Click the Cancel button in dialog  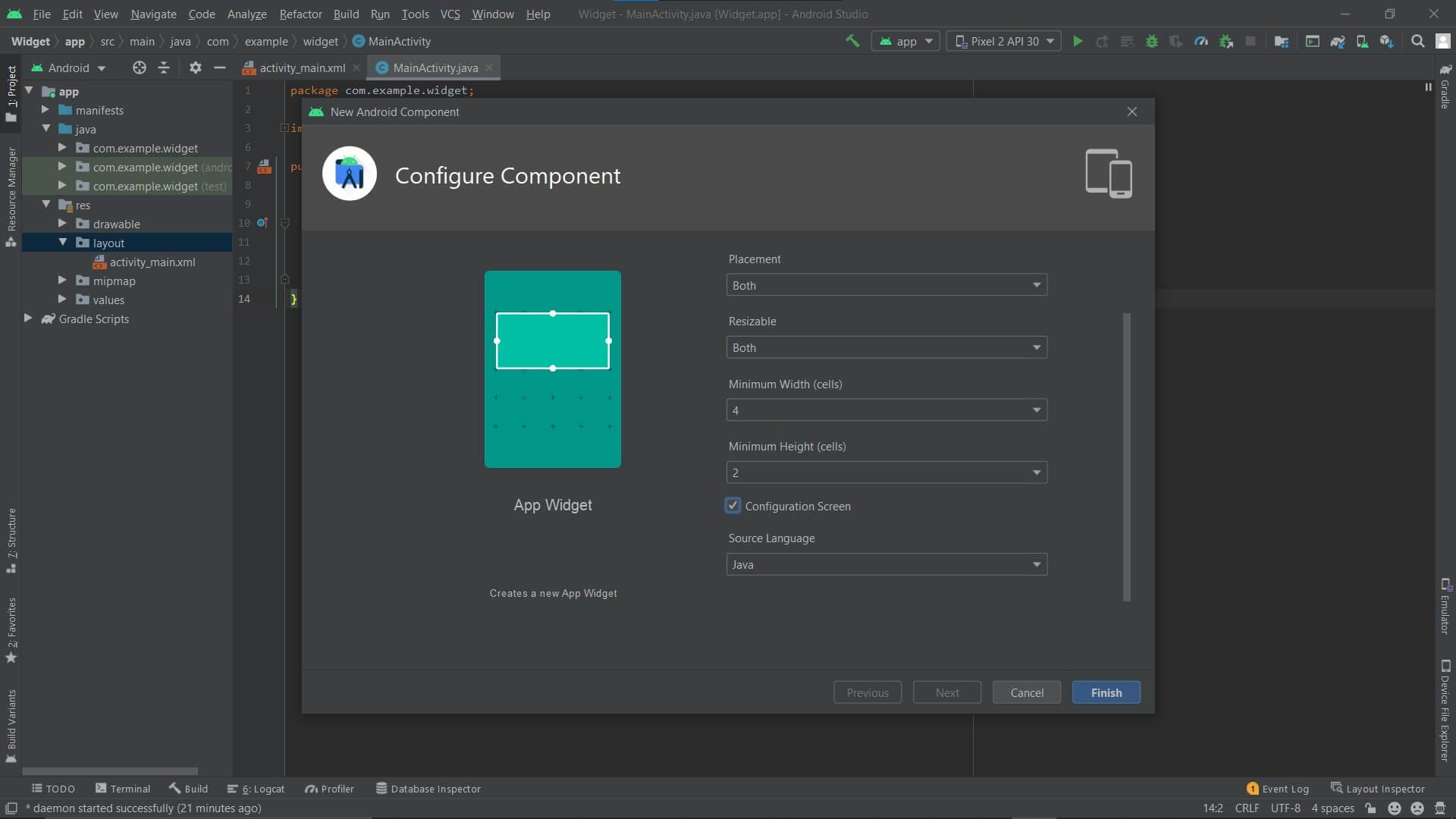point(1027,692)
